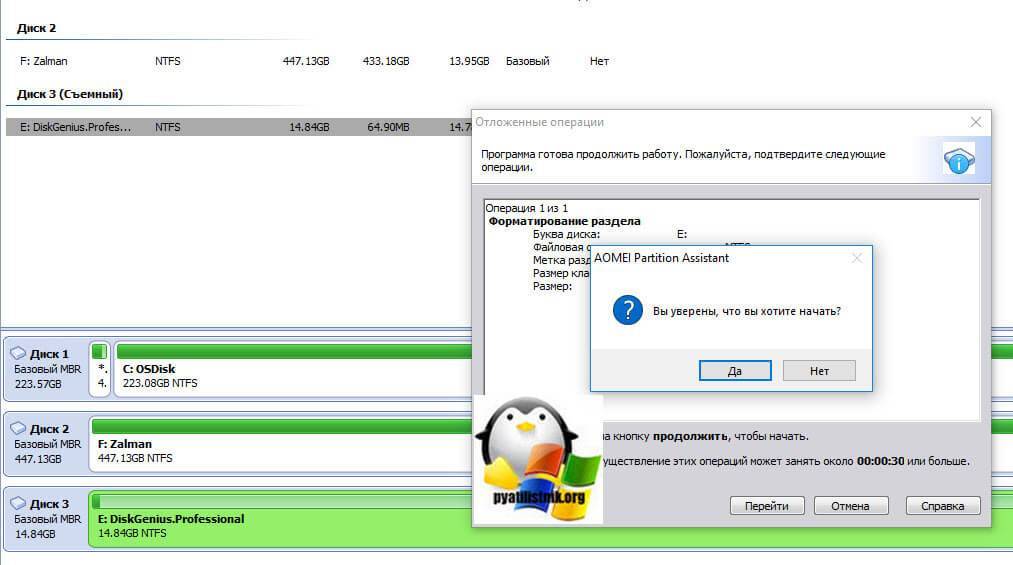Select the C: OSDisk partition block
Viewport: 1013px width, 565px height.
tap(294, 369)
